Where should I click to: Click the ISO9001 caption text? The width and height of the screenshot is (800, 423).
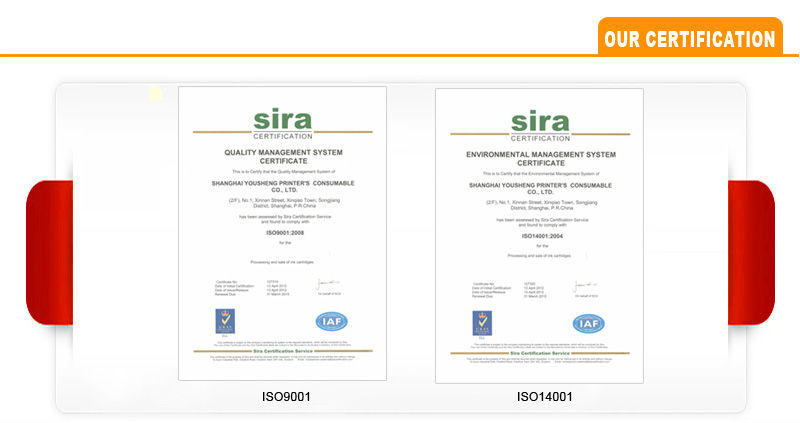286,396
